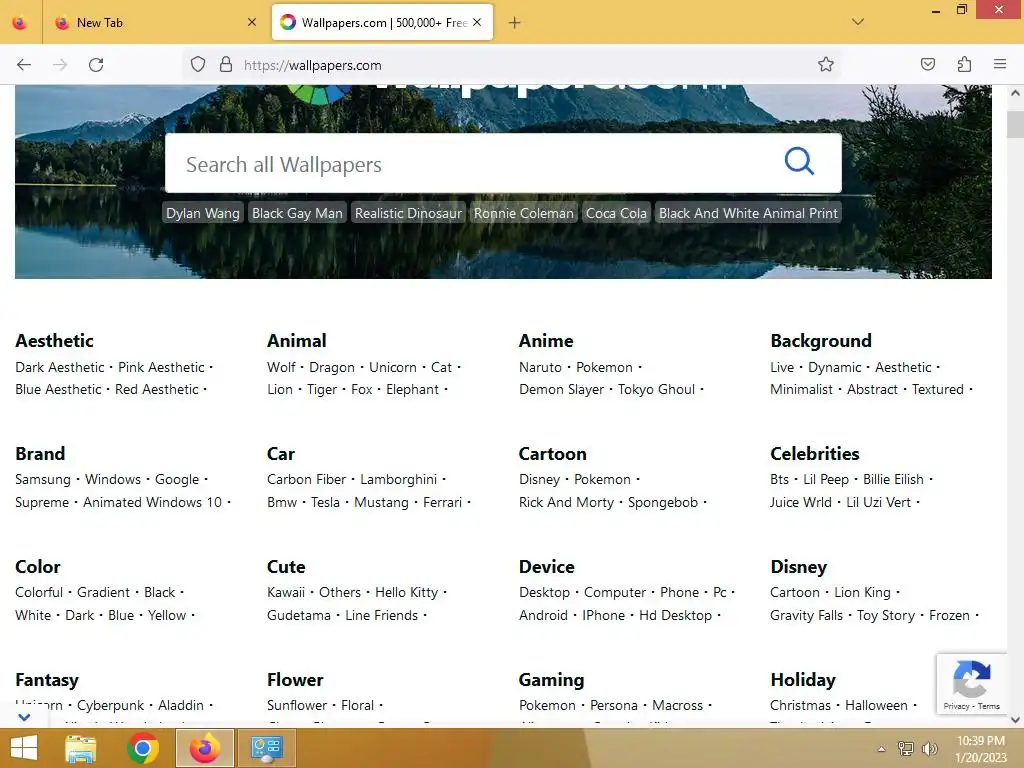Close the Wallpapers.com tab
This screenshot has width=1024, height=768.
477,22
